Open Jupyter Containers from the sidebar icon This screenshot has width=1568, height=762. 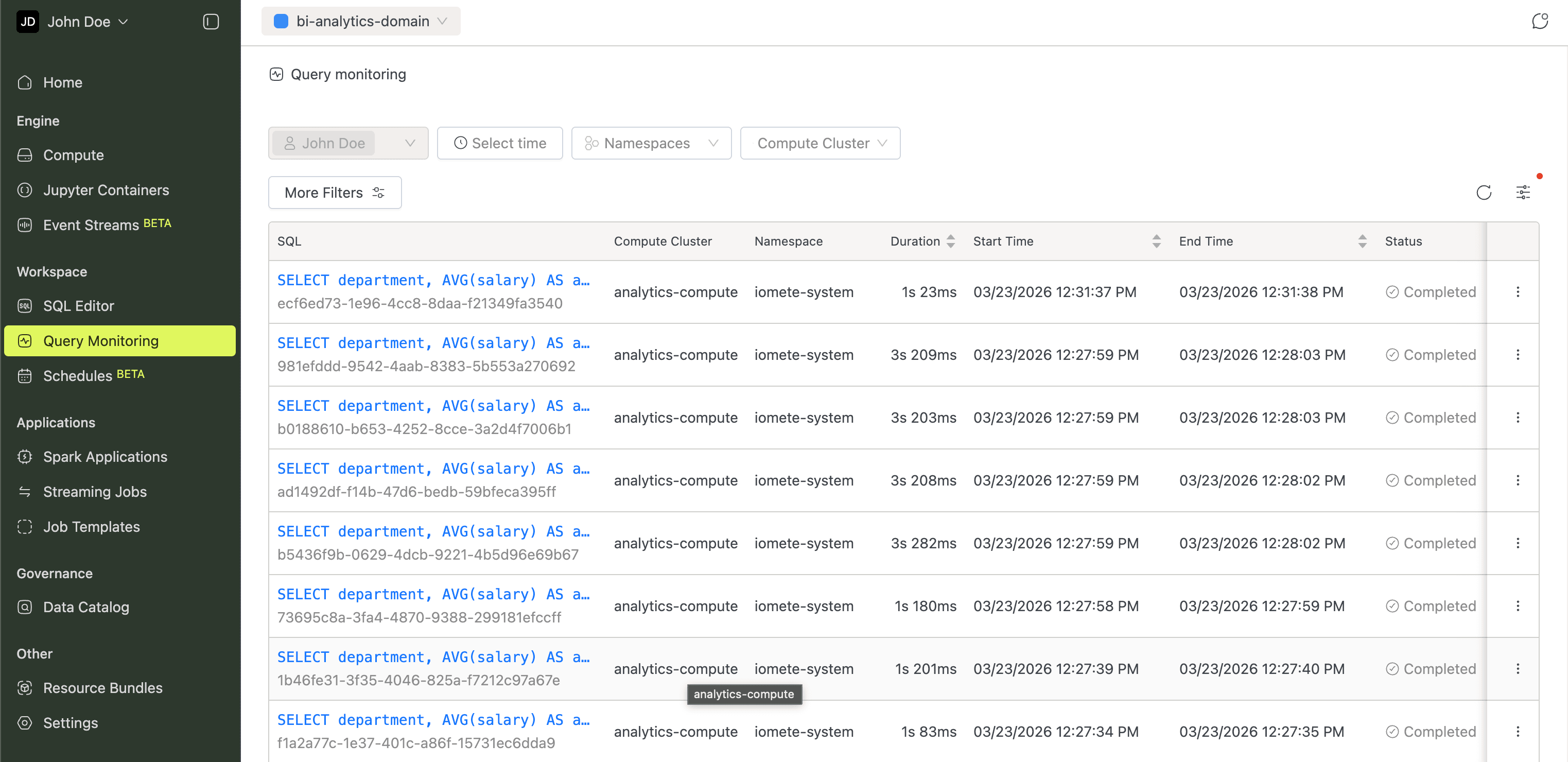coord(24,190)
